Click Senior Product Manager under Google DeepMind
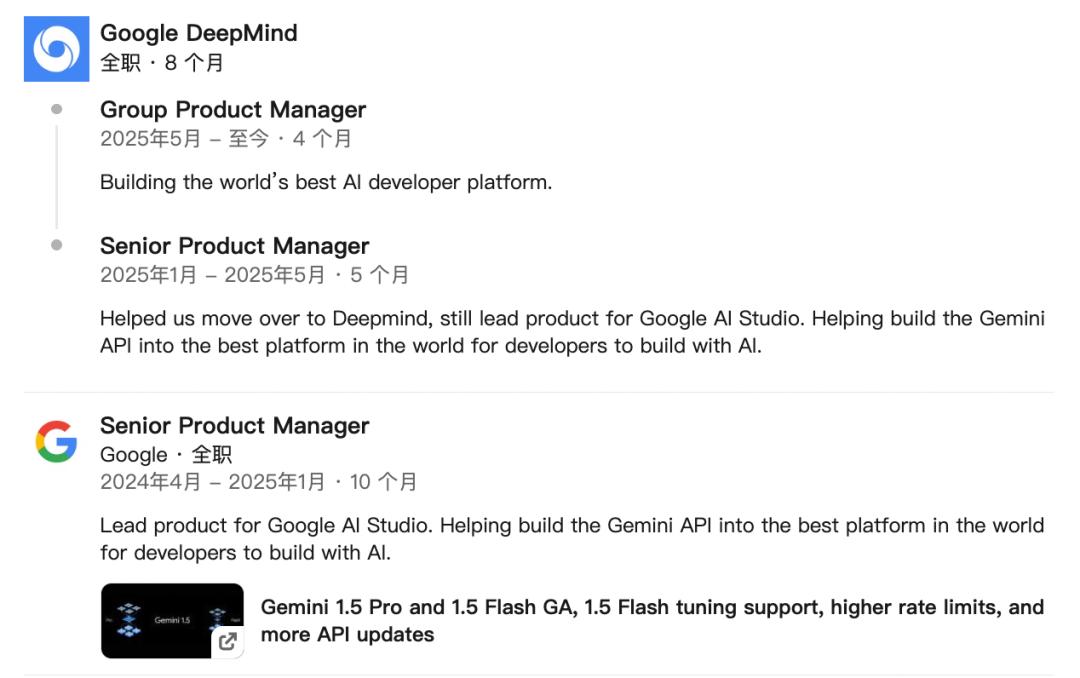The image size is (1080, 678). point(234,246)
